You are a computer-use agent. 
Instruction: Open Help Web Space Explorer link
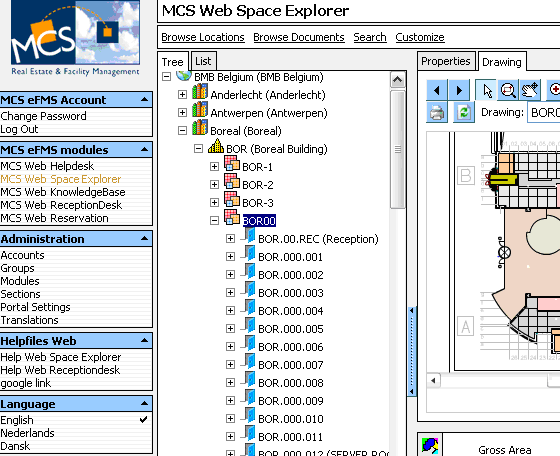coord(61,357)
